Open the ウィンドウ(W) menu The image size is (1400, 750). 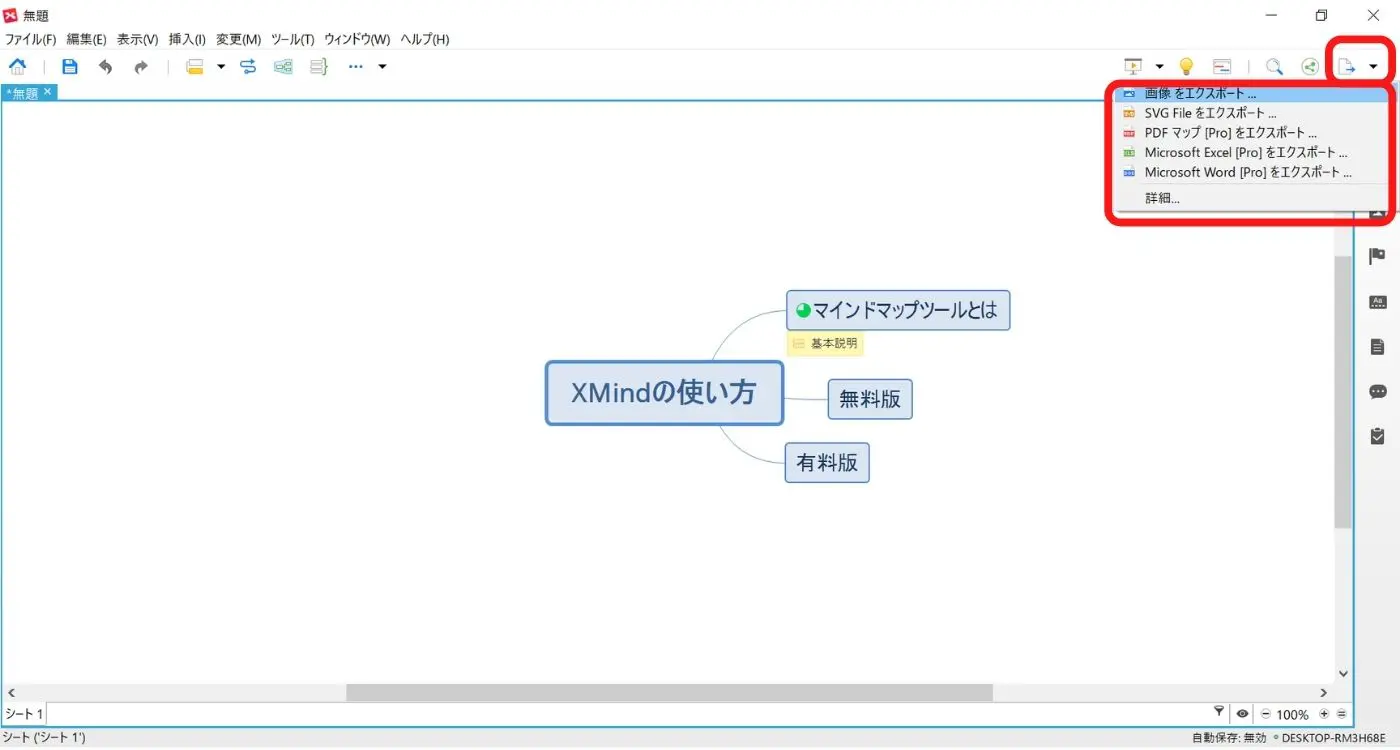click(x=357, y=40)
